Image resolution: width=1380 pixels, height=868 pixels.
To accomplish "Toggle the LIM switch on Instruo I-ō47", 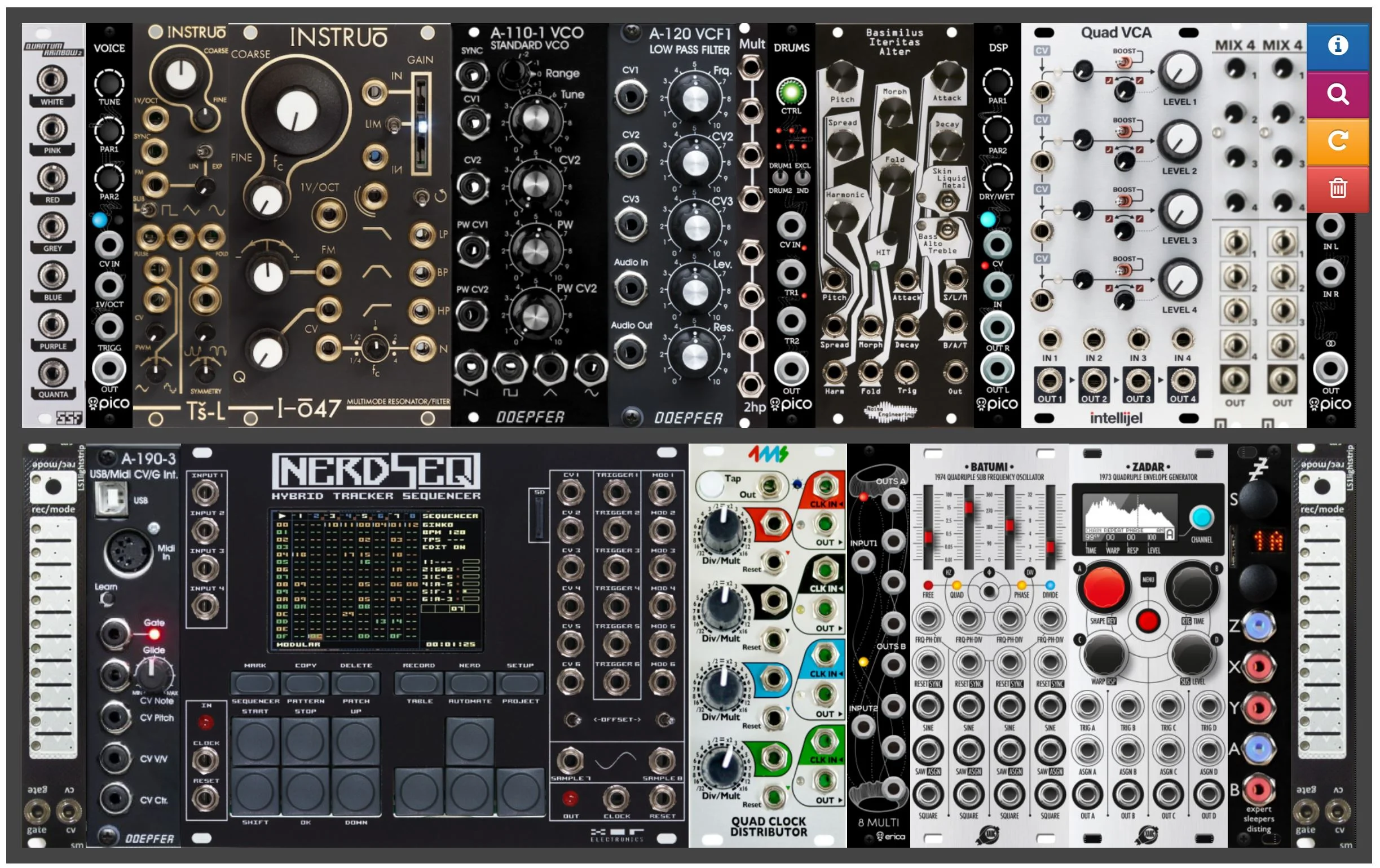I will pos(394,125).
